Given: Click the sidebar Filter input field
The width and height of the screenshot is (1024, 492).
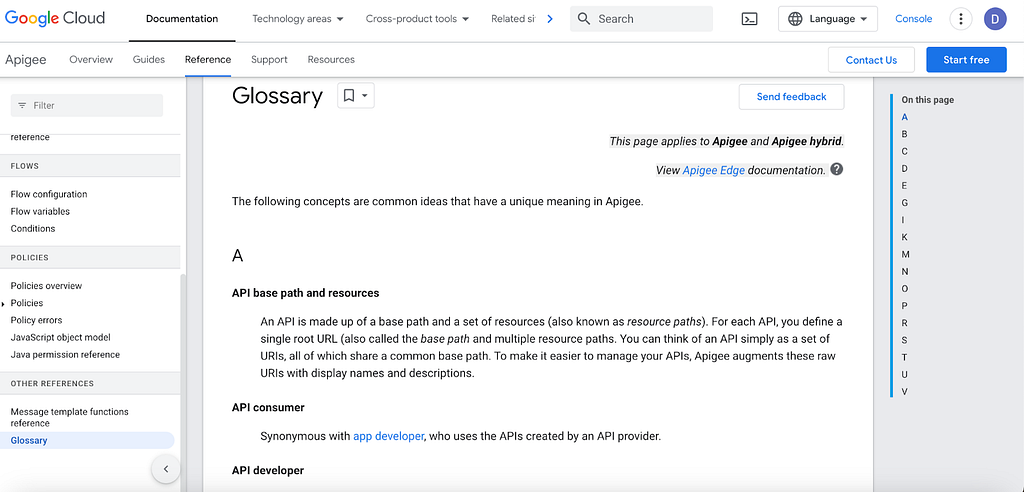Looking at the screenshot, I should coord(87,105).
